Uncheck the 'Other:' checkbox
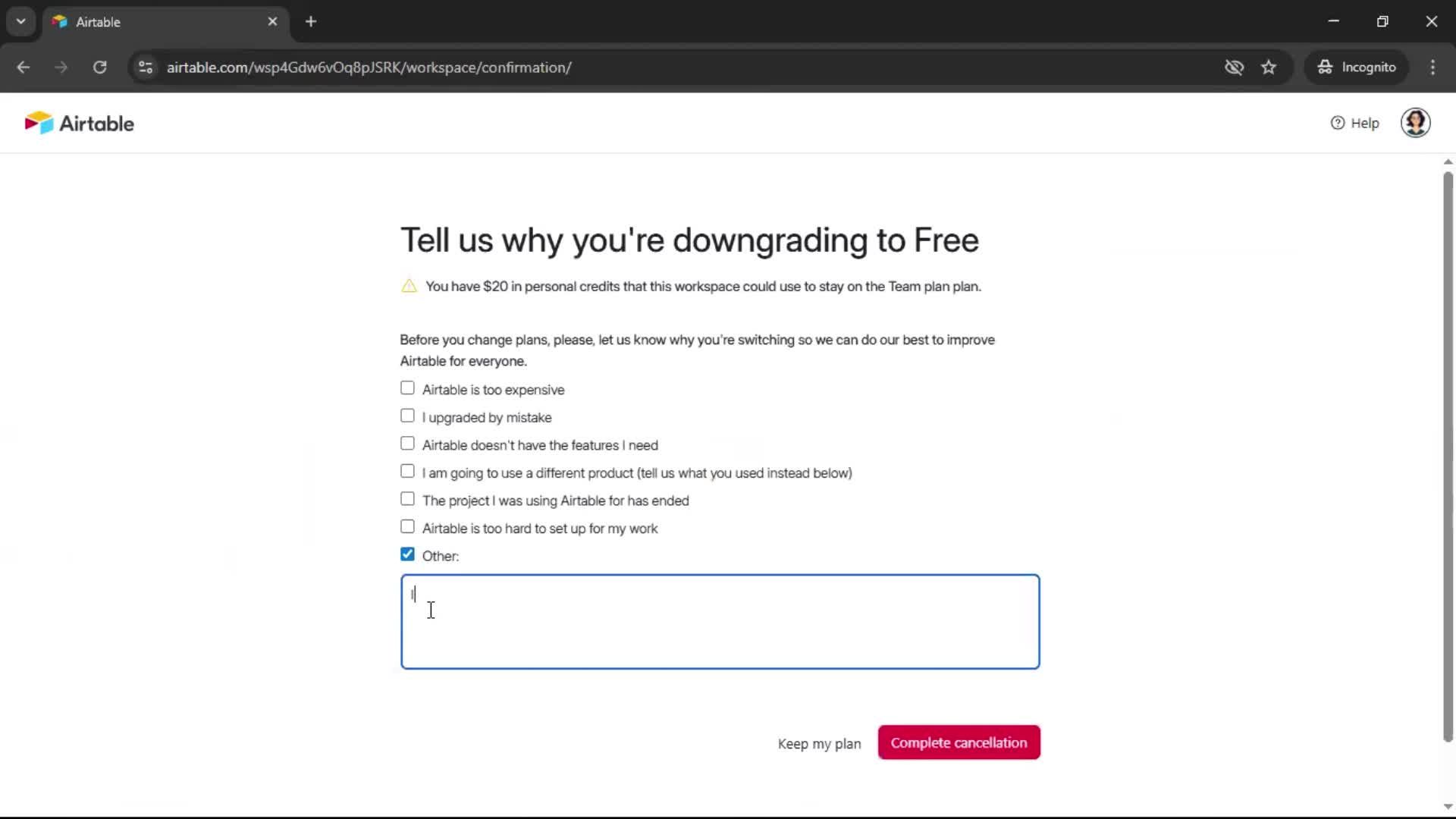This screenshot has height=819, width=1456. [x=407, y=554]
